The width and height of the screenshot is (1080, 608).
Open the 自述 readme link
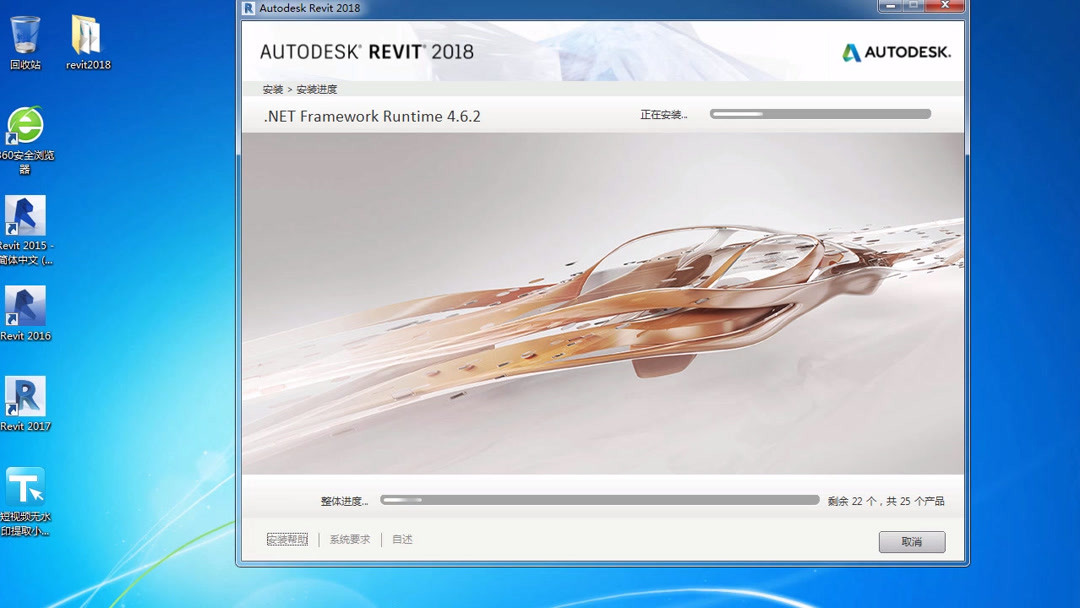click(x=401, y=538)
